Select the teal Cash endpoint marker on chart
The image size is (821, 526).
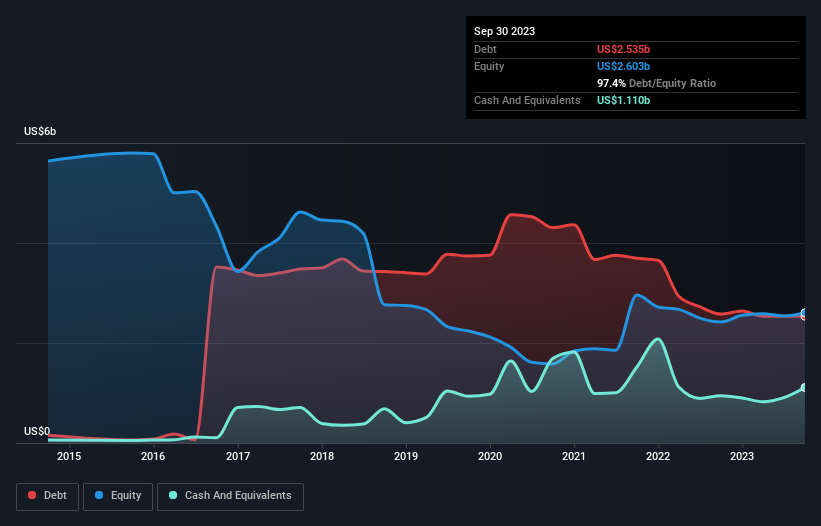click(805, 388)
